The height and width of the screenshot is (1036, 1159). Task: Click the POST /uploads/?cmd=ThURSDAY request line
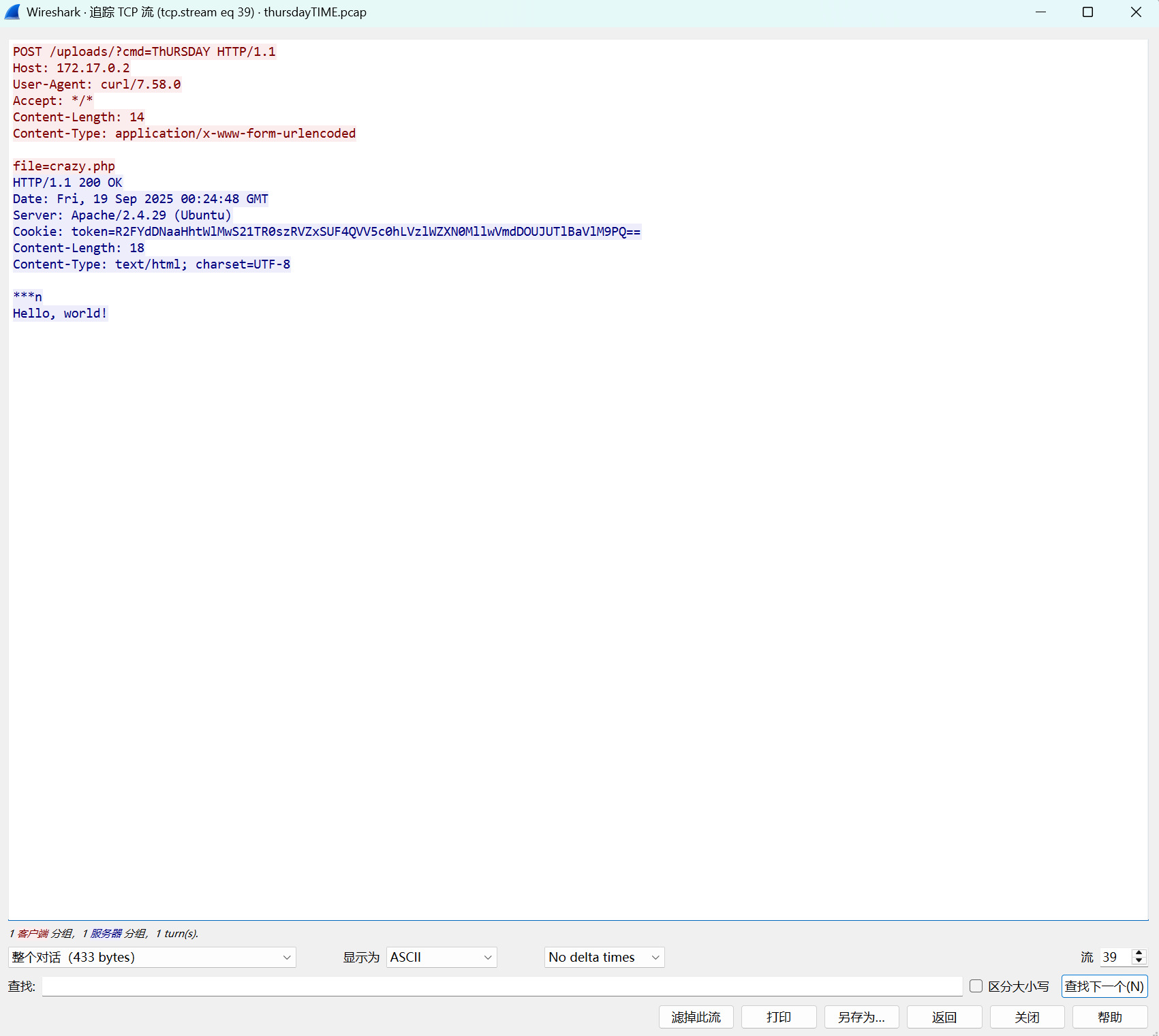144,52
